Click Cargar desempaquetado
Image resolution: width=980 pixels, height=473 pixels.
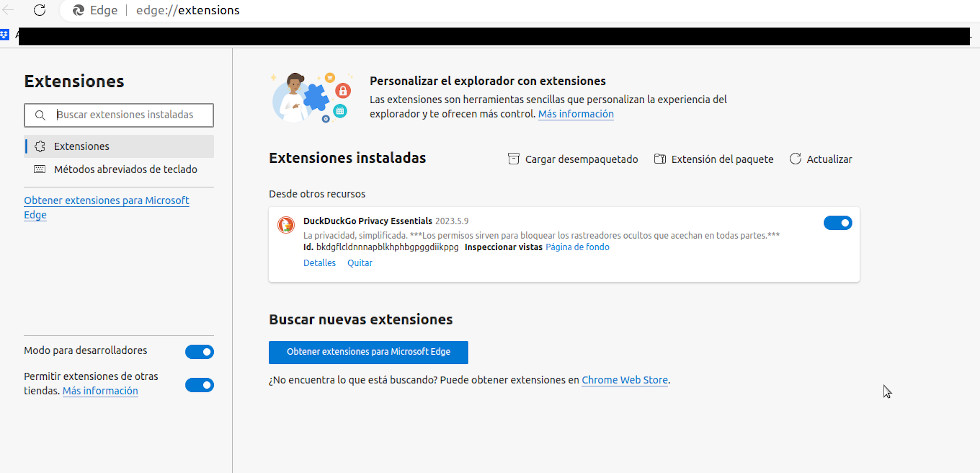573,159
